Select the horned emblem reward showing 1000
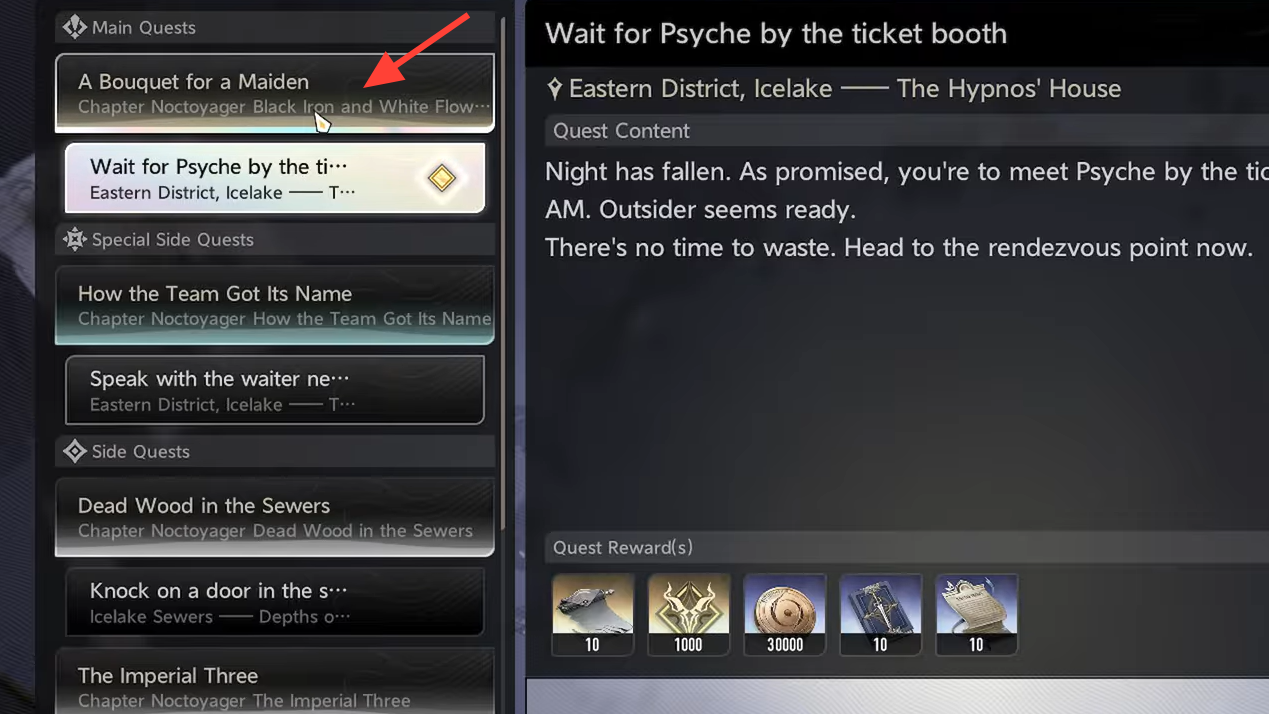The image size is (1269, 714). [x=689, y=615]
